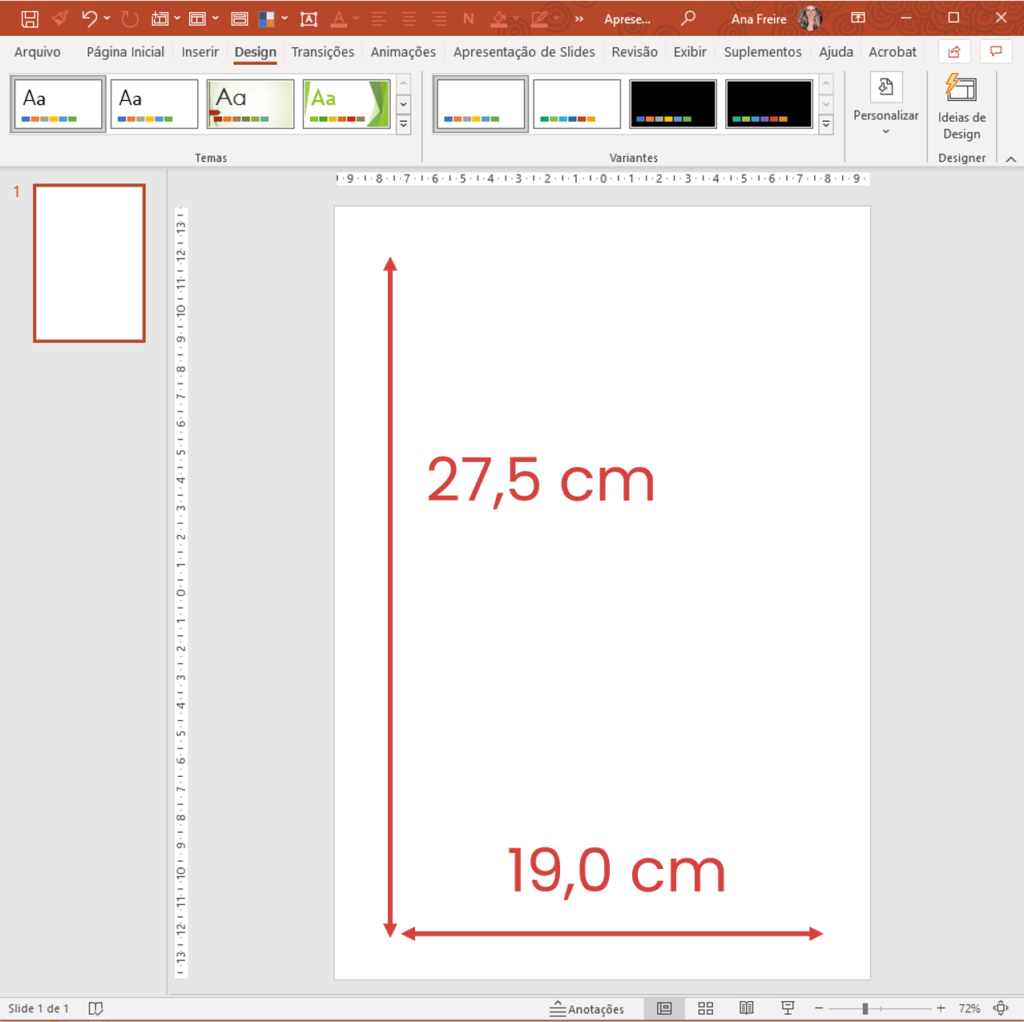Open the search magnifier in title bar
This screenshot has width=1024, height=1022.
(x=687, y=18)
